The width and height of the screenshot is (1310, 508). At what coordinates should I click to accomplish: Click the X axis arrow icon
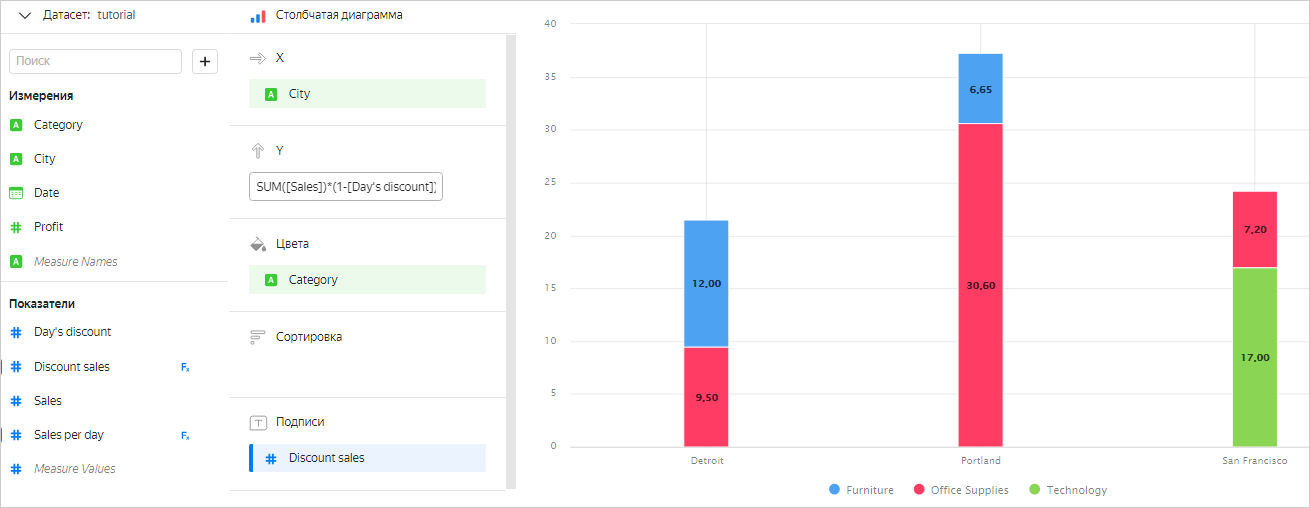pyautogui.click(x=258, y=58)
